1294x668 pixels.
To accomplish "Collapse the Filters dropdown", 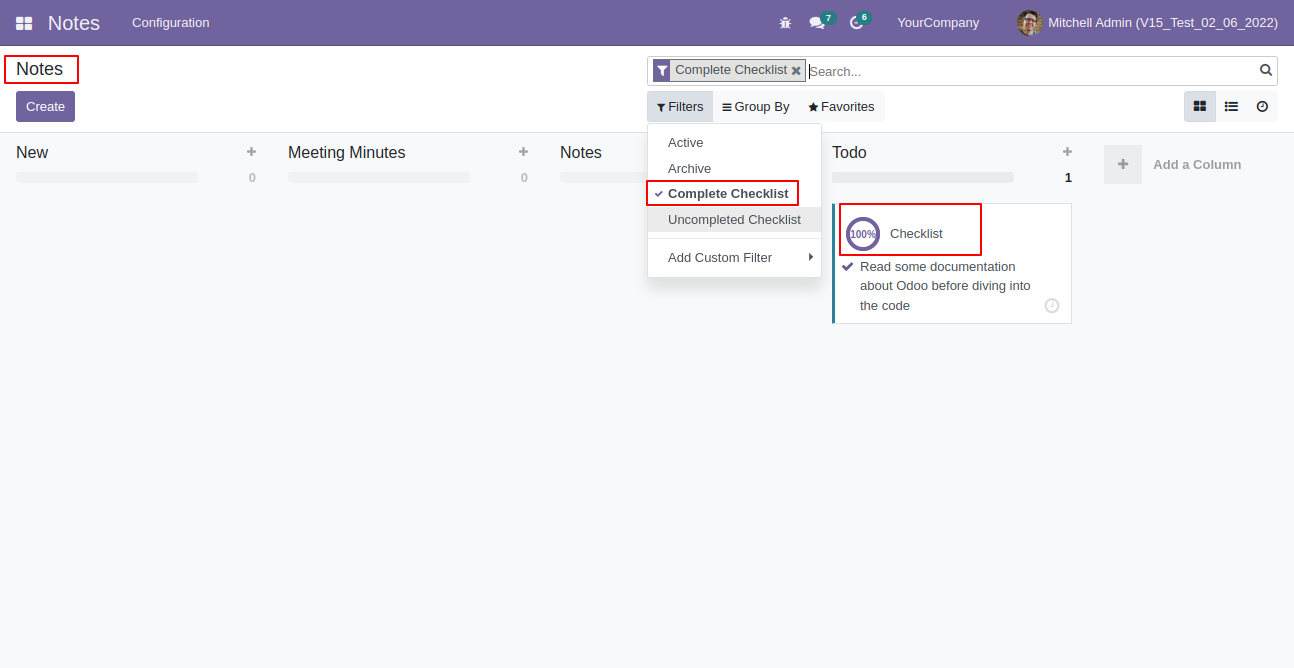I will [x=680, y=107].
